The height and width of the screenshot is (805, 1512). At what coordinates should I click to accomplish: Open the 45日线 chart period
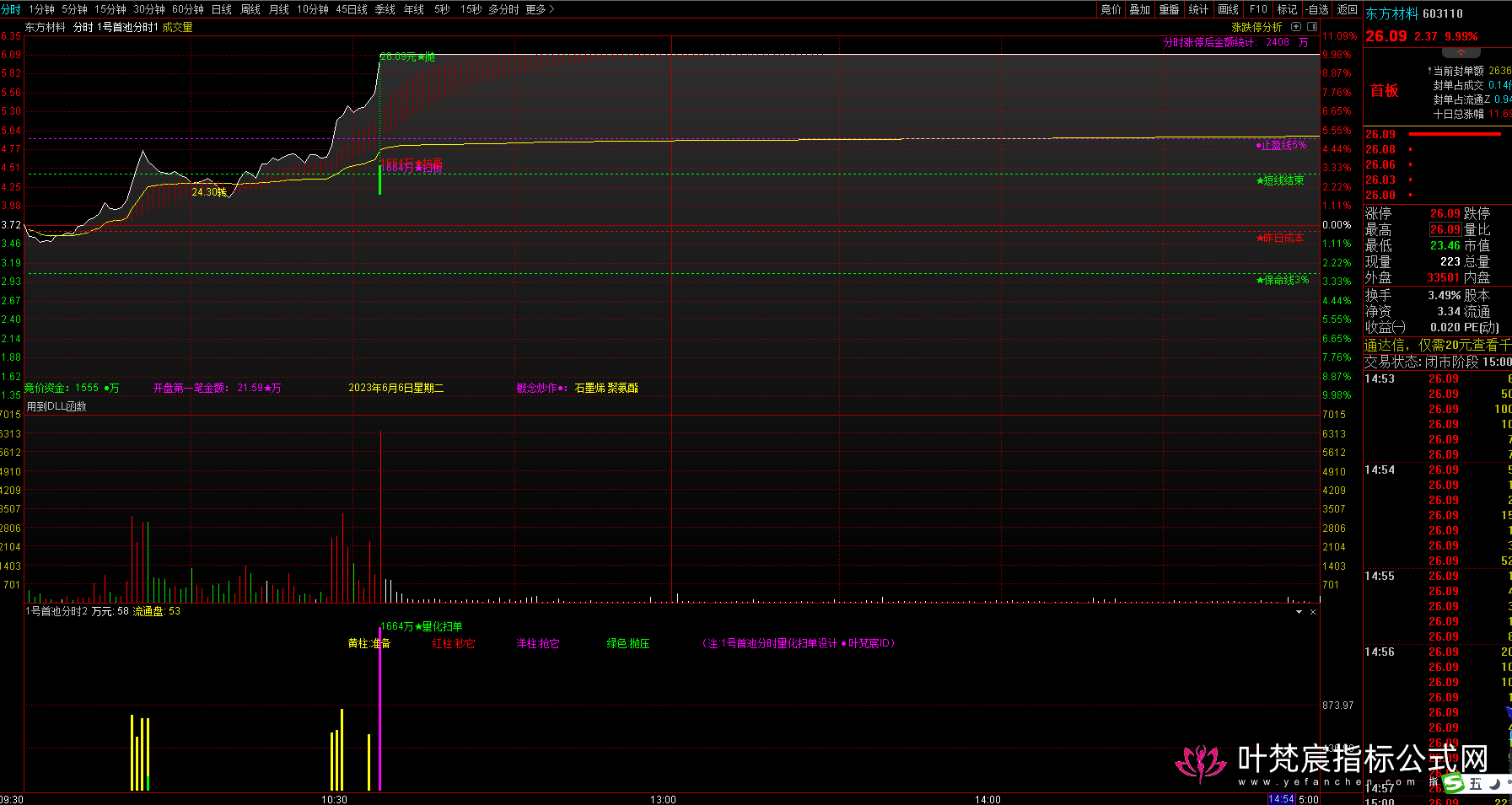[352, 9]
